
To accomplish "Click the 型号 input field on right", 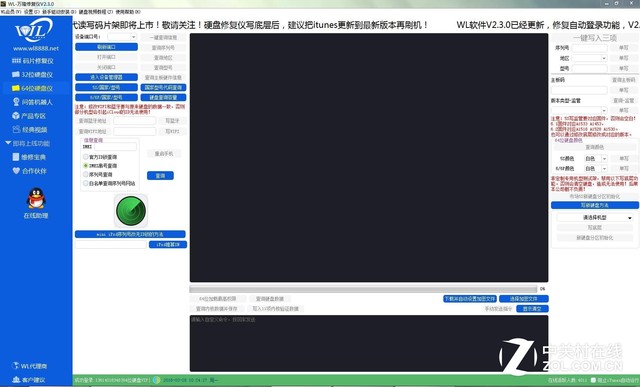I will click(x=589, y=69).
